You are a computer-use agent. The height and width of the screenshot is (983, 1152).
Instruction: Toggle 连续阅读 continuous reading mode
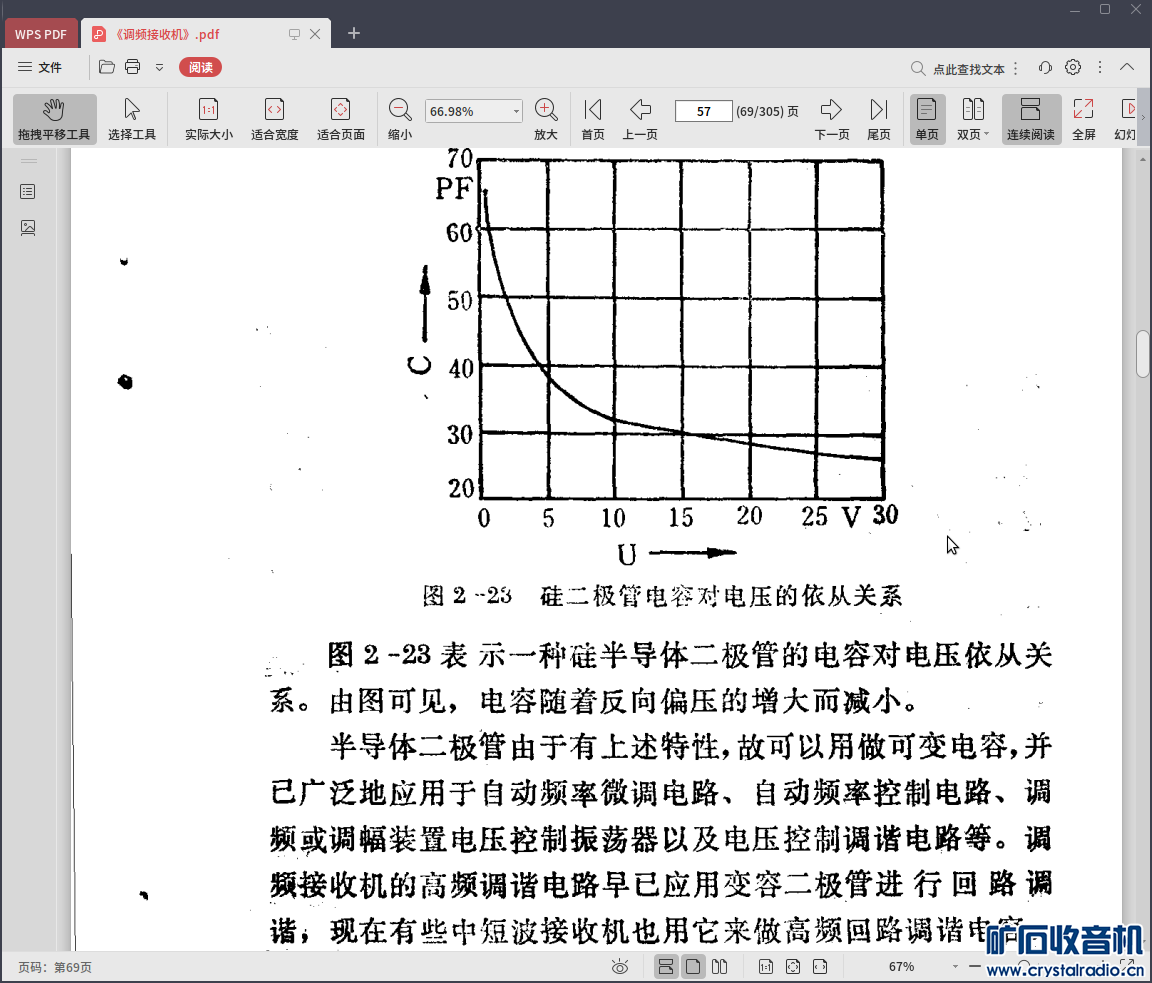tap(1031, 119)
